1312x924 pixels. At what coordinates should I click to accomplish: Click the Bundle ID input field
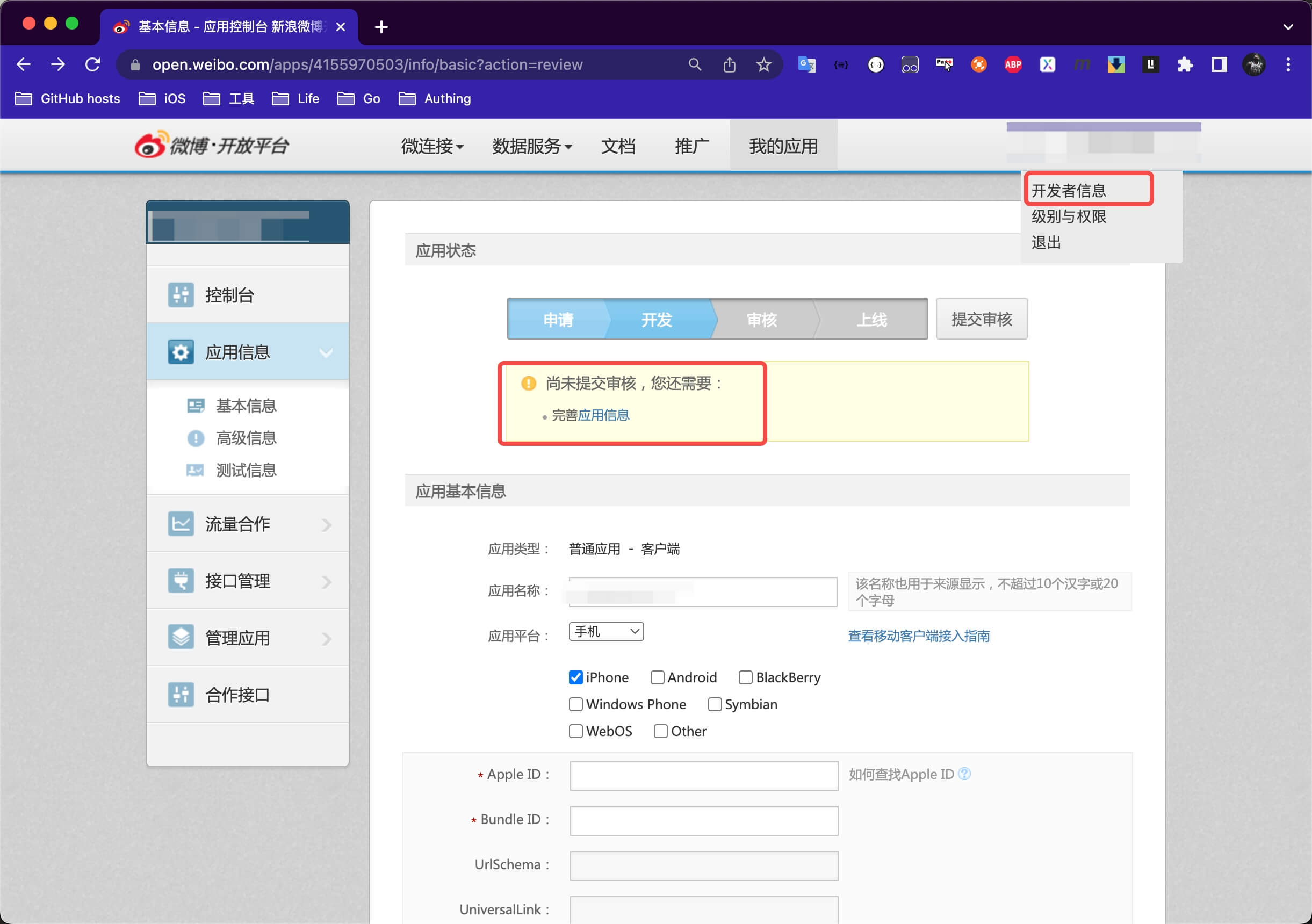[703, 820]
